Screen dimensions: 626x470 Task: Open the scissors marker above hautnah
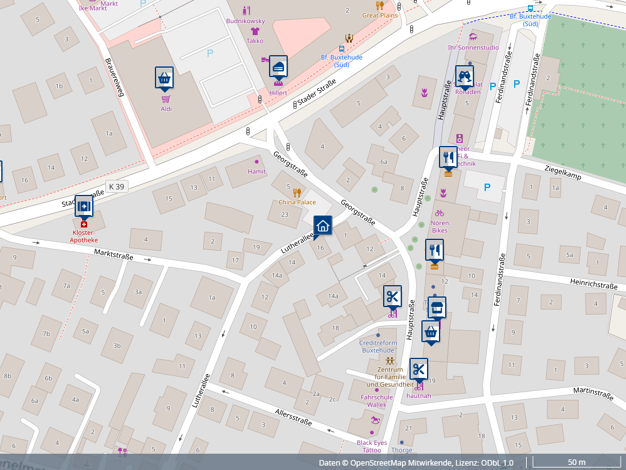[418, 370]
